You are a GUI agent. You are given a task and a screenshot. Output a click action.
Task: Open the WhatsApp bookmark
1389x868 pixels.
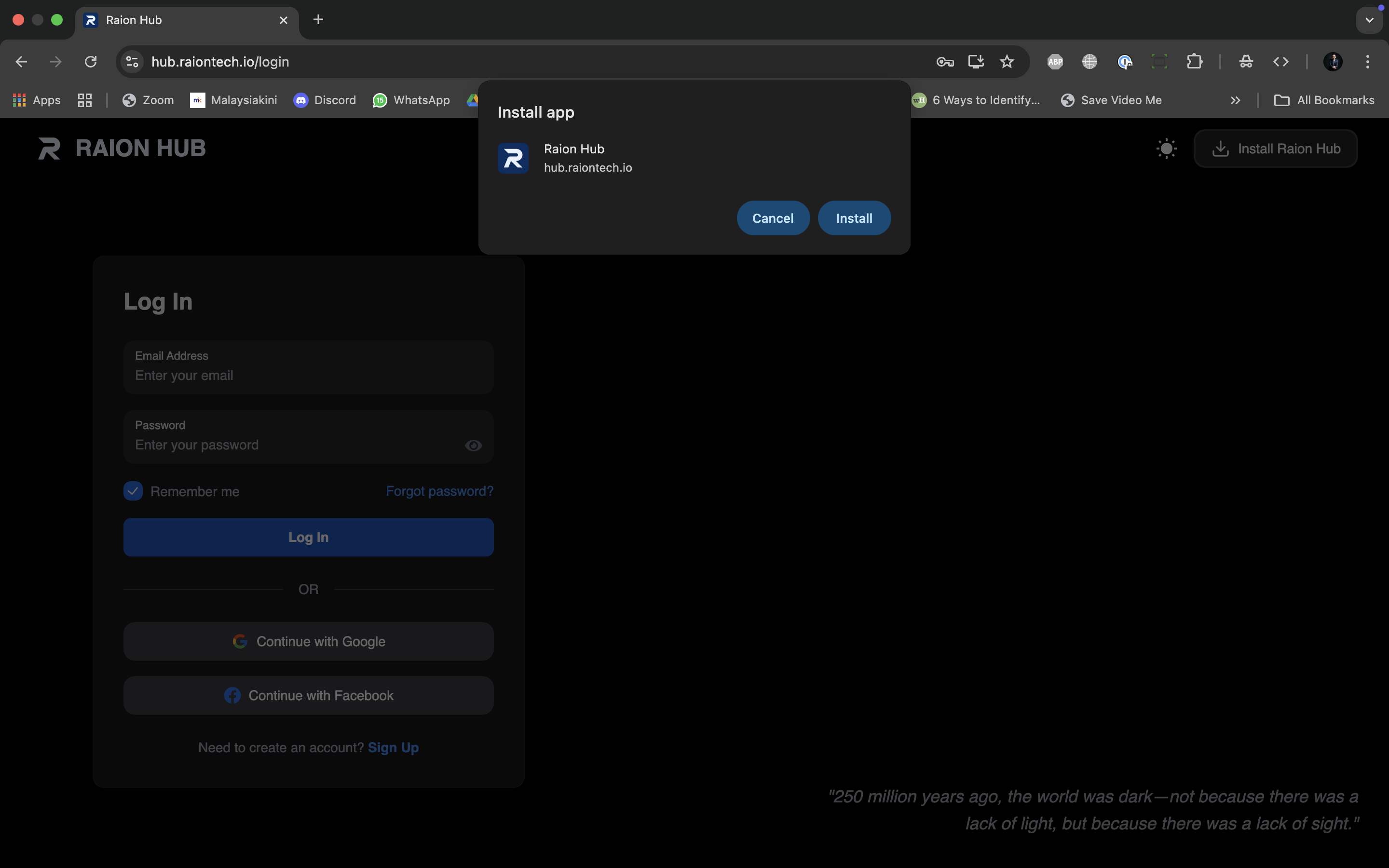(411, 100)
